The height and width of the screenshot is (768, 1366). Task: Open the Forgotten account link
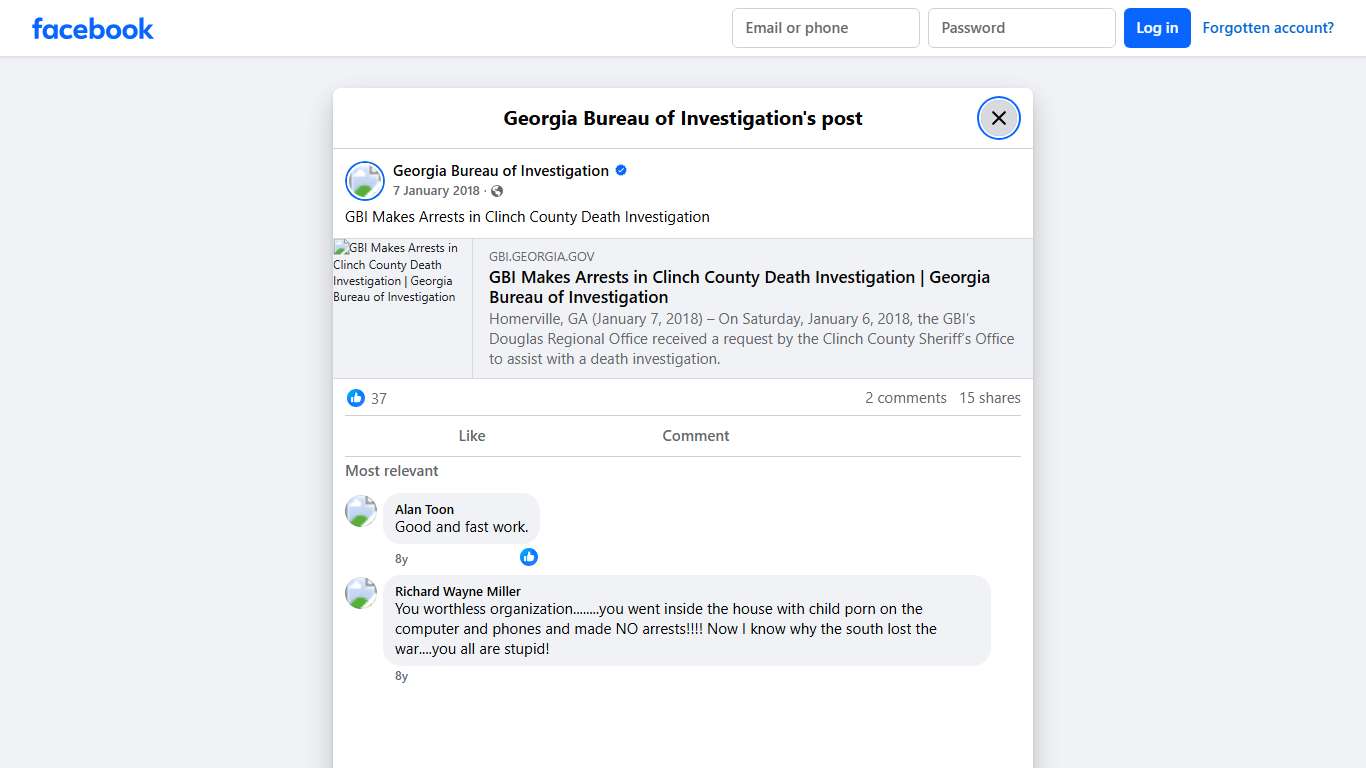1268,27
